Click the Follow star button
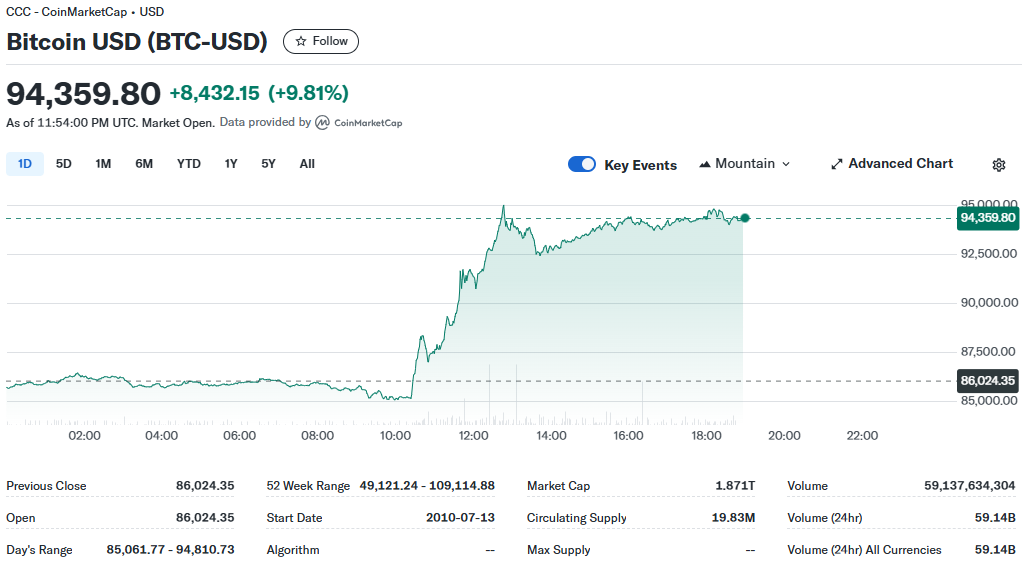 pyautogui.click(x=321, y=41)
